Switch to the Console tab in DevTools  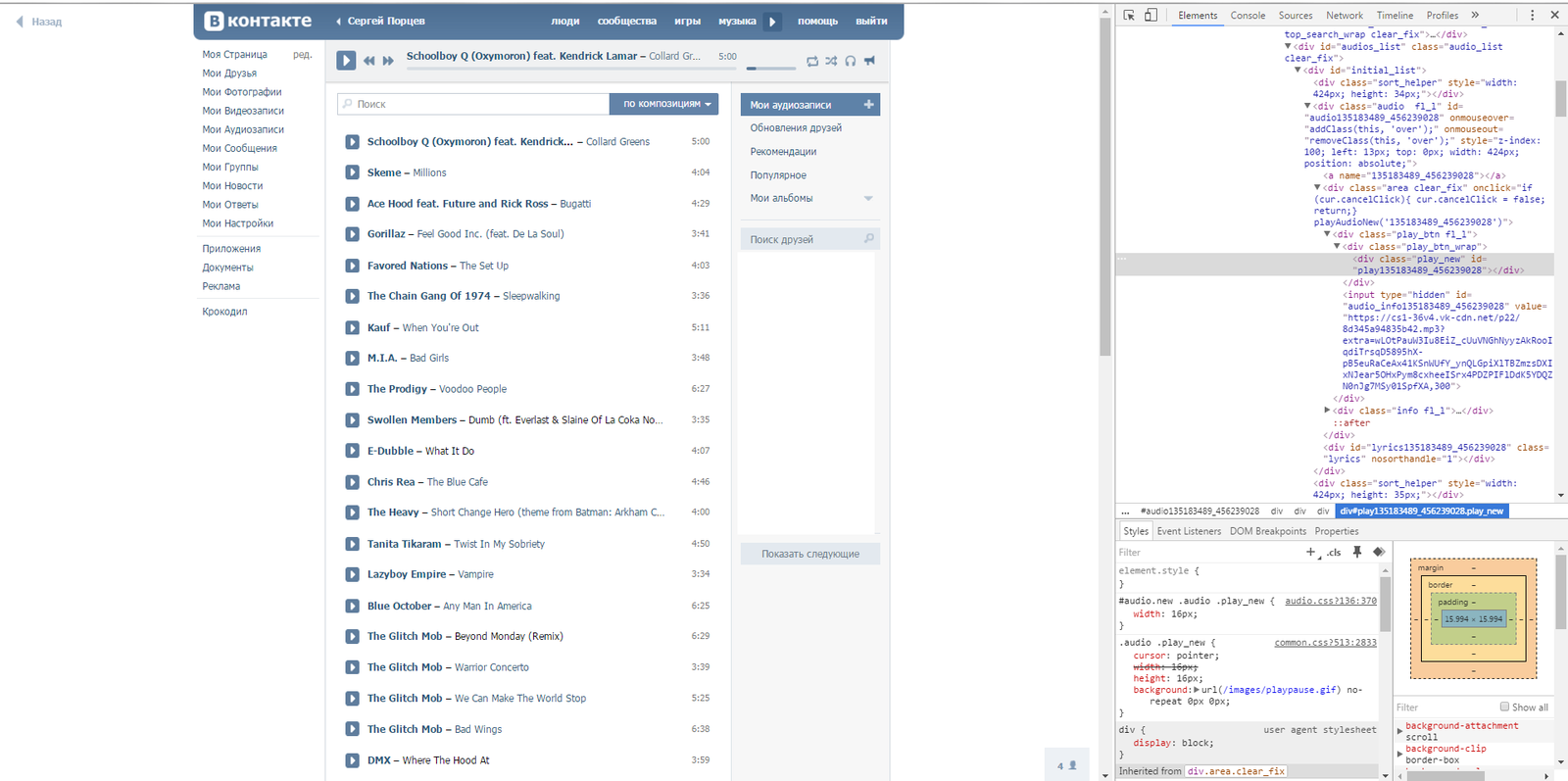point(1248,16)
